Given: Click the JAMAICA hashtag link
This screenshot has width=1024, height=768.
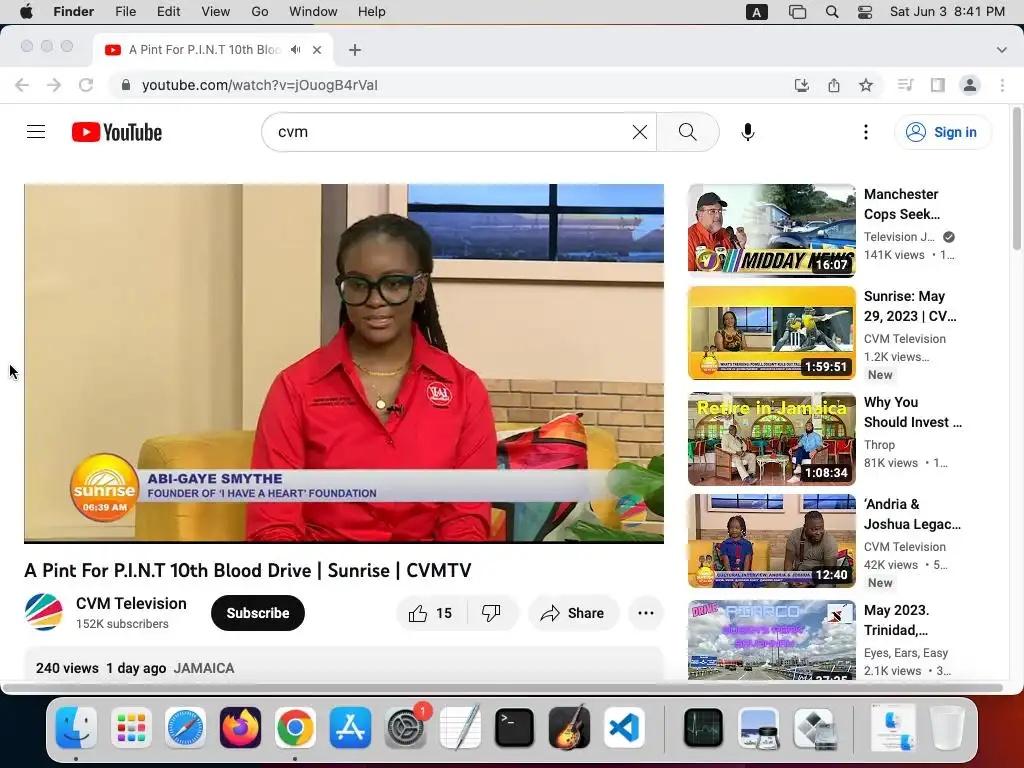Looking at the screenshot, I should pos(204,668).
